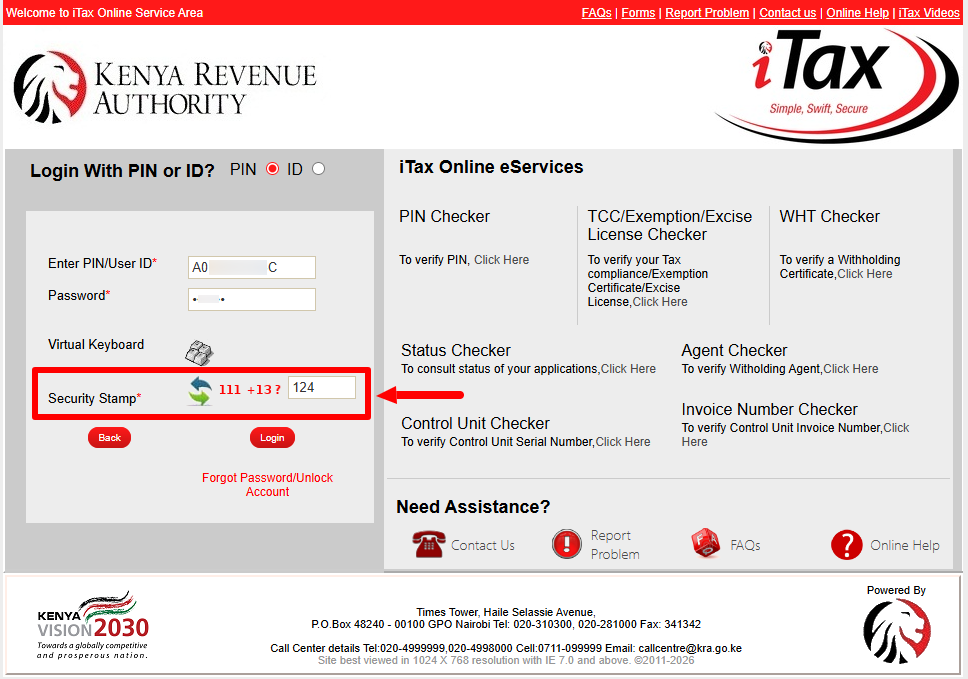Click the Control Unit Checker heading
Screen dimensions: 968x679
(x=475, y=423)
